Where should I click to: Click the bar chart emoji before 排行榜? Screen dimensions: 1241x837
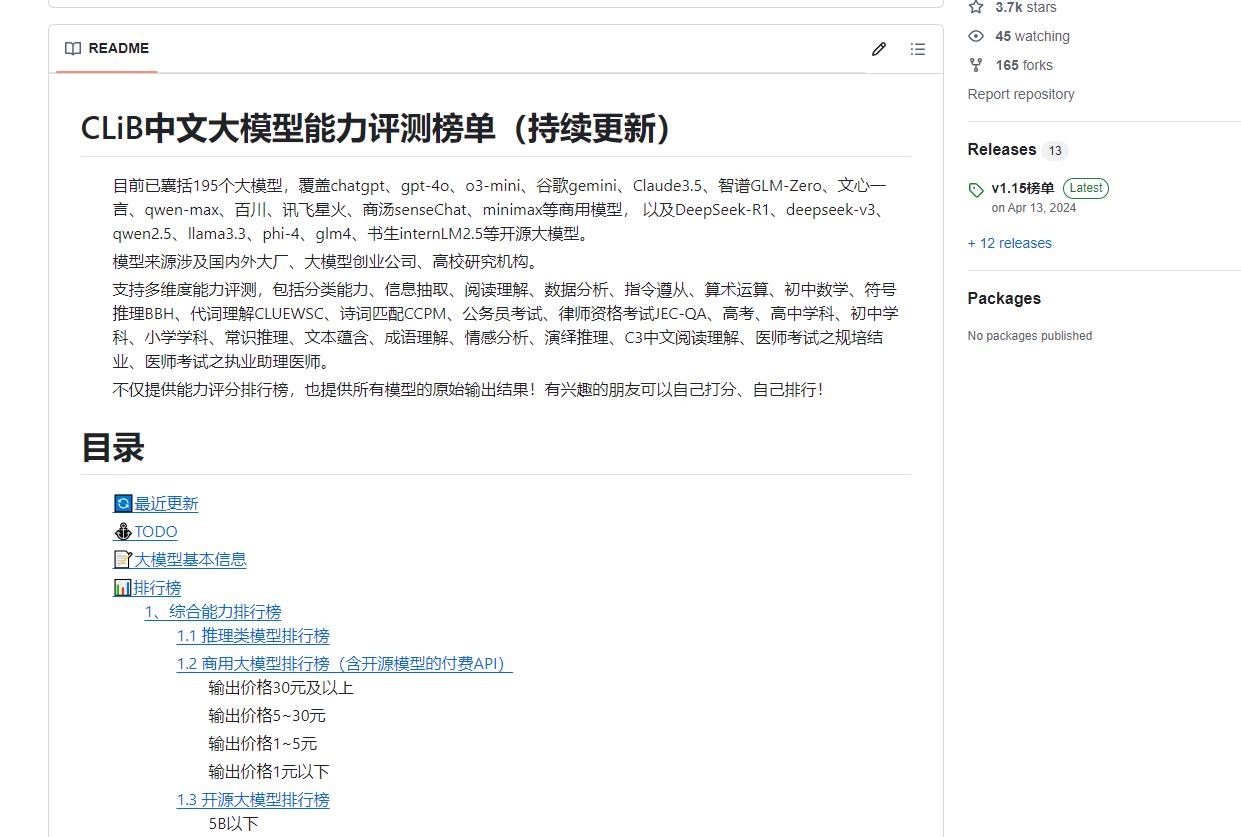[123, 587]
